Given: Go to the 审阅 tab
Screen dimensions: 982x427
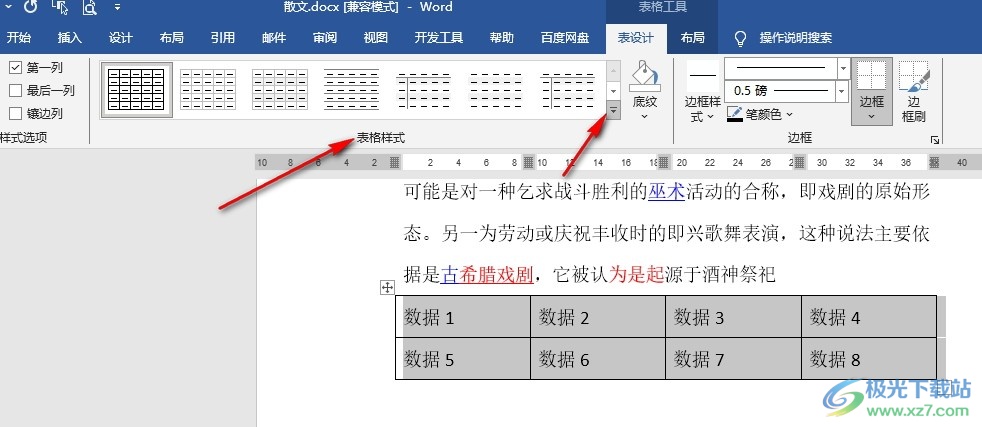Looking at the screenshot, I should pyautogui.click(x=324, y=38).
